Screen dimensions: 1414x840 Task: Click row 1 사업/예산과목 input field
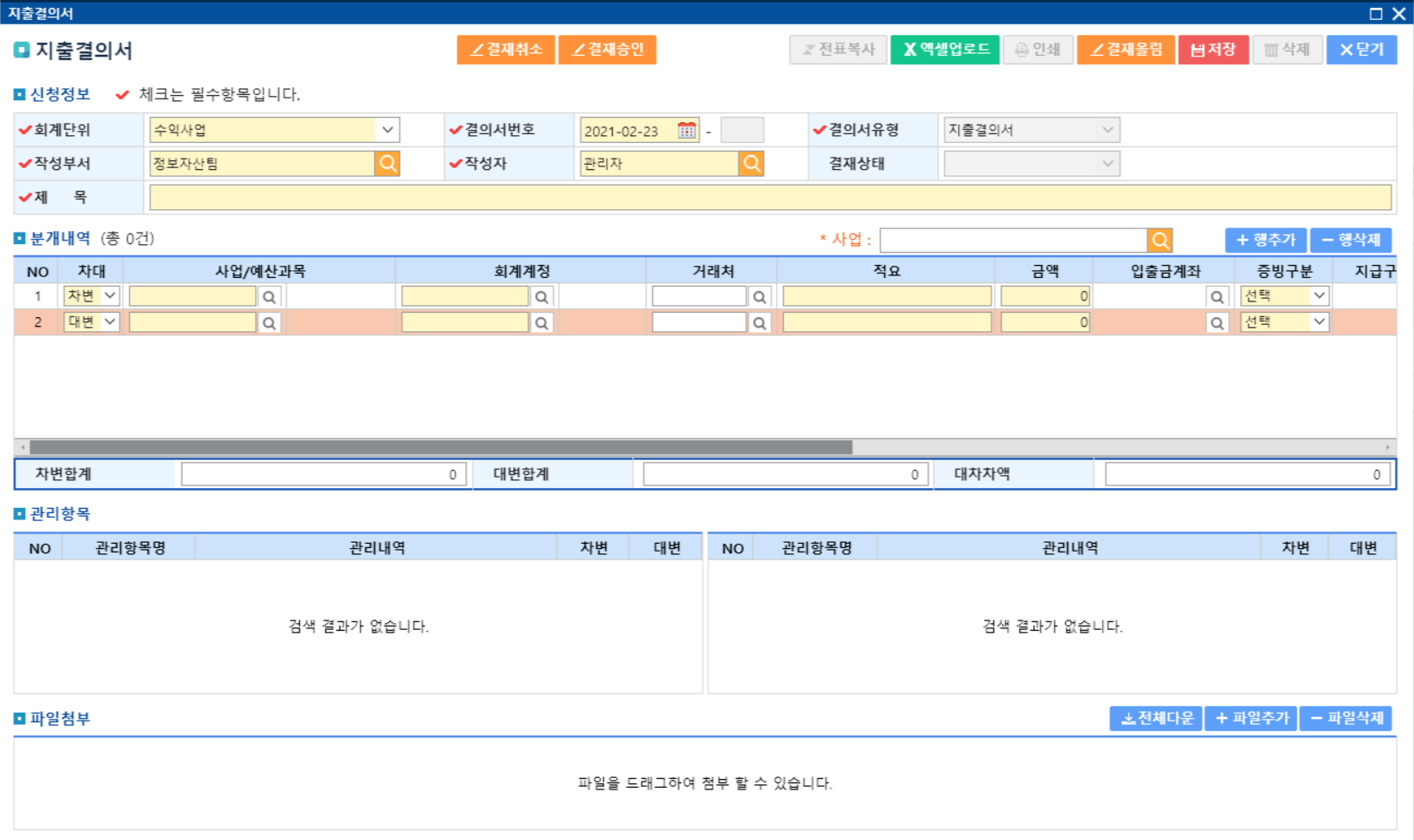[193, 296]
